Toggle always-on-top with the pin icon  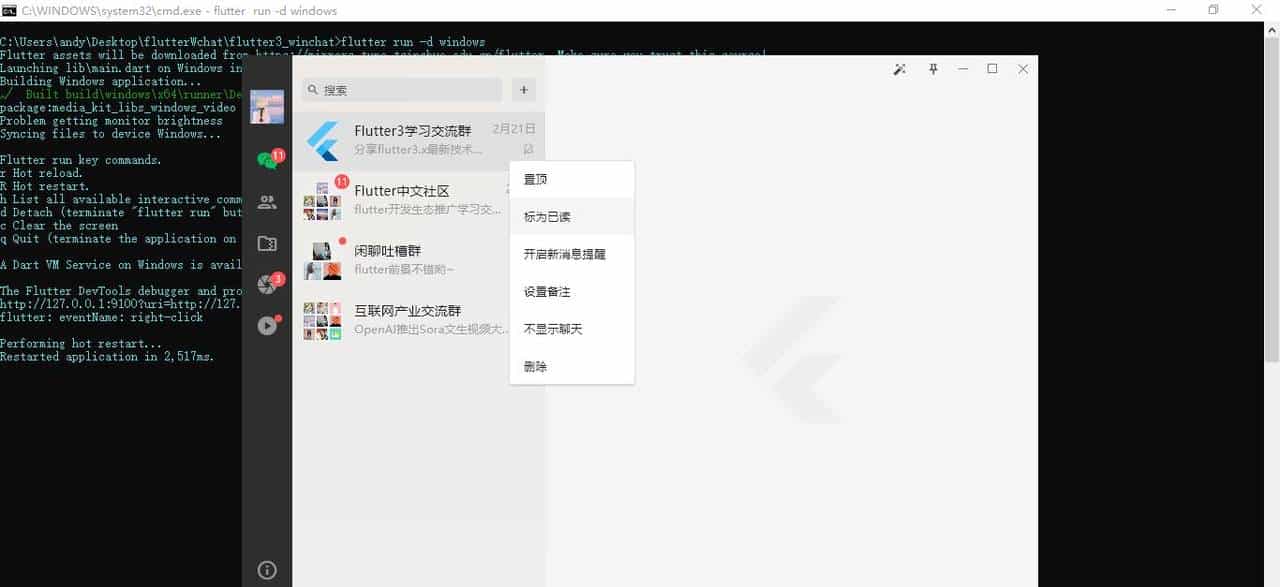932,69
